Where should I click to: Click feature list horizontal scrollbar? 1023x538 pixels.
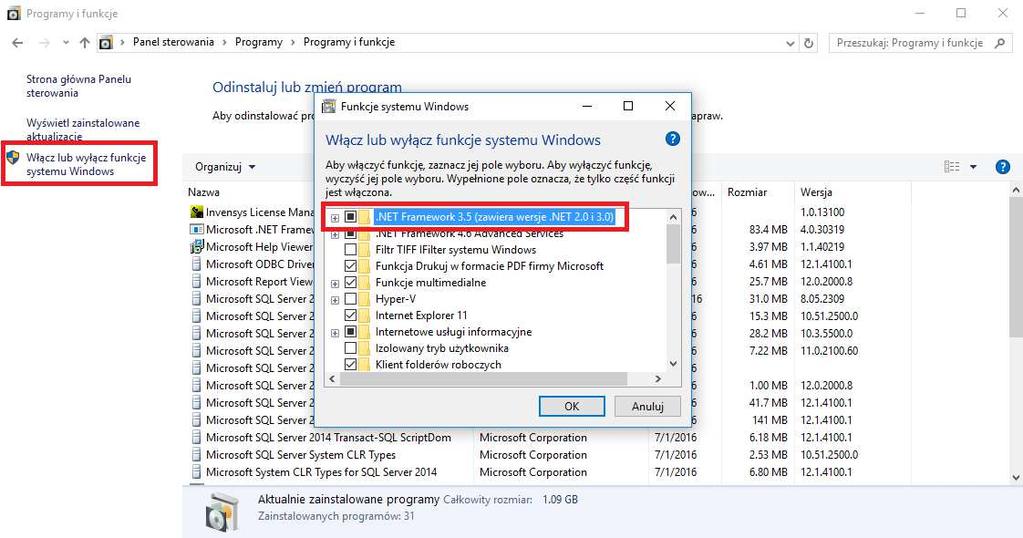(x=483, y=379)
